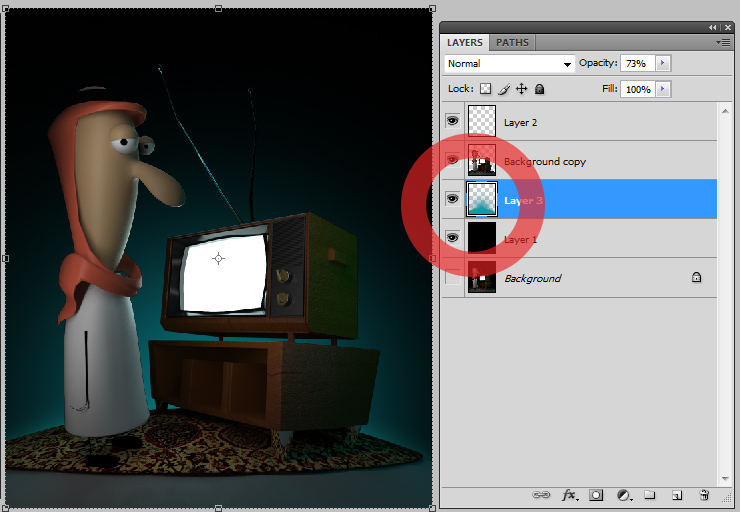740x512 pixels.
Task: Select the Layer 3 row name
Action: [x=523, y=201]
